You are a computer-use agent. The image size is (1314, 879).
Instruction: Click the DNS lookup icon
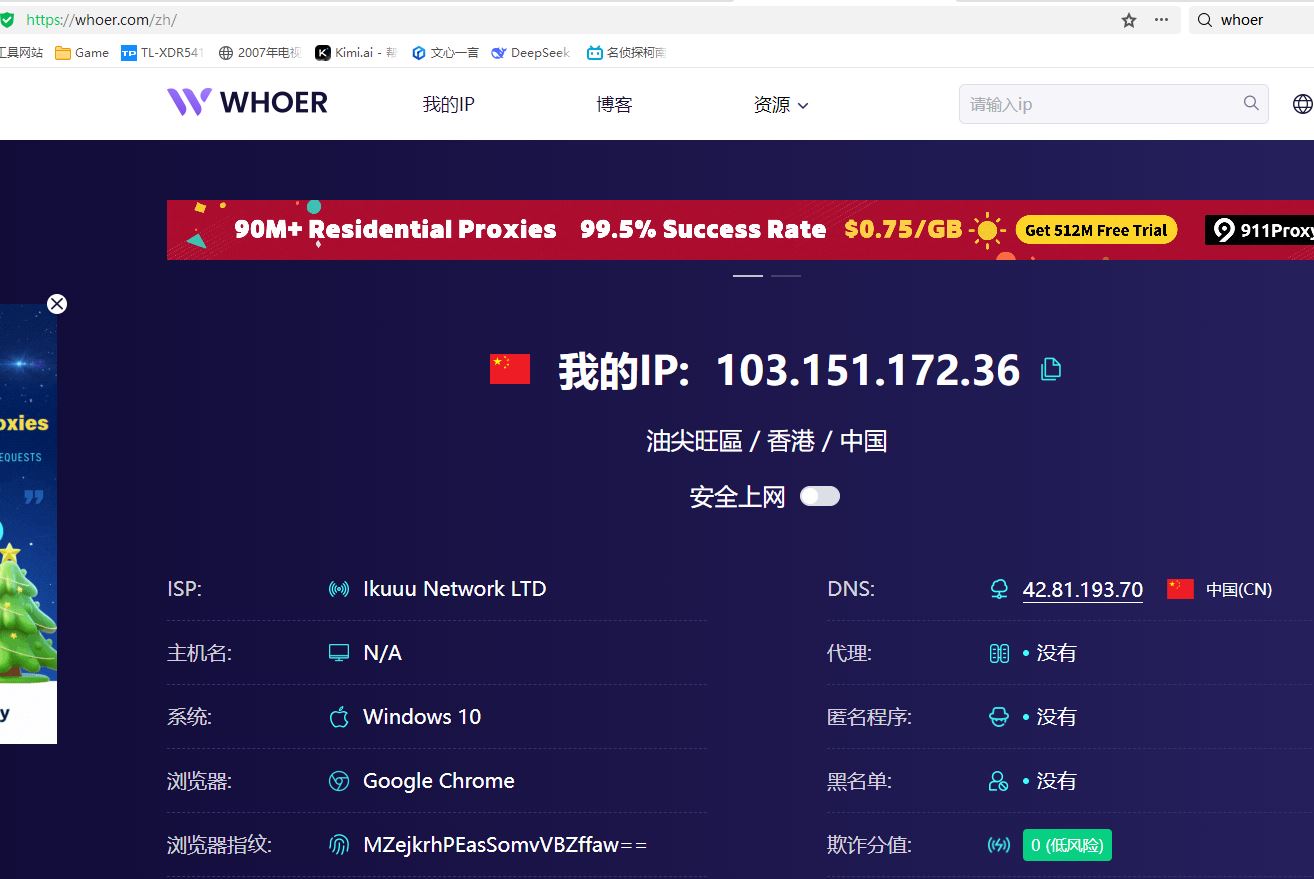coord(998,589)
